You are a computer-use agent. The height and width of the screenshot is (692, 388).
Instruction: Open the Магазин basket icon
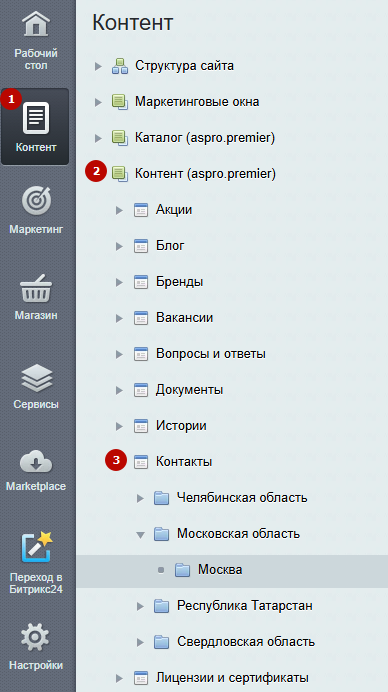[x=36, y=288]
